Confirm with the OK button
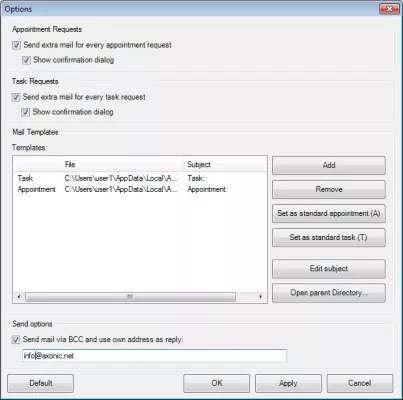The image size is (403, 400). (x=217, y=383)
